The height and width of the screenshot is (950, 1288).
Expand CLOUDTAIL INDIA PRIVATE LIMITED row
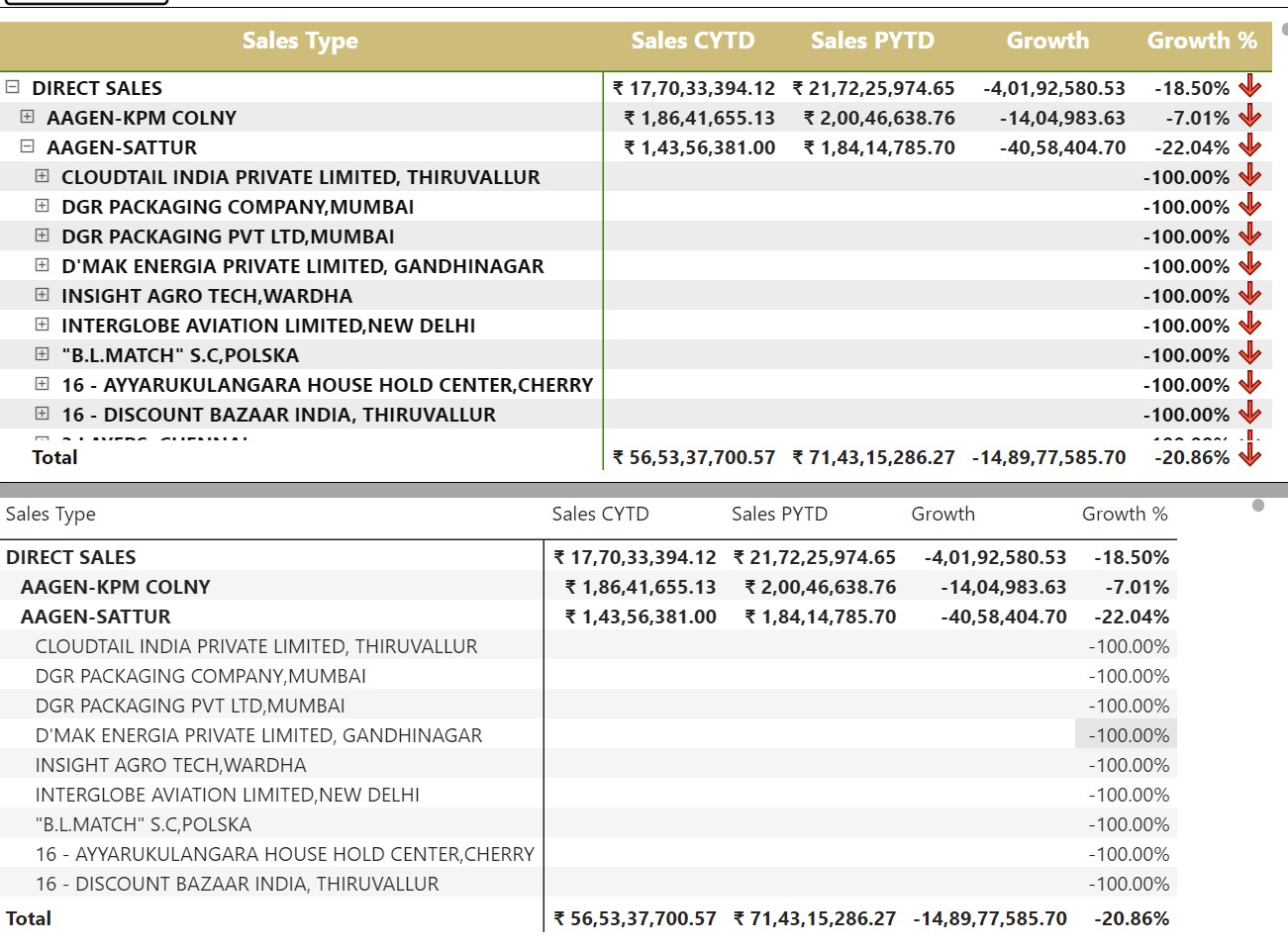pos(42,176)
